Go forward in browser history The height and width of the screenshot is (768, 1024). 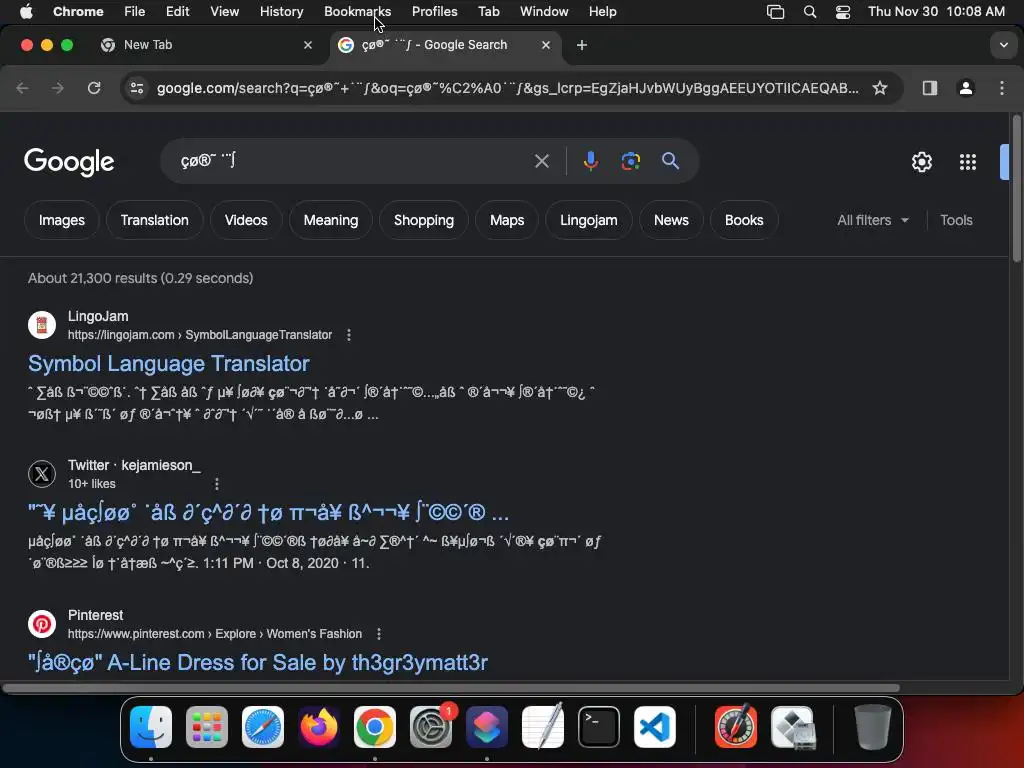[58, 88]
